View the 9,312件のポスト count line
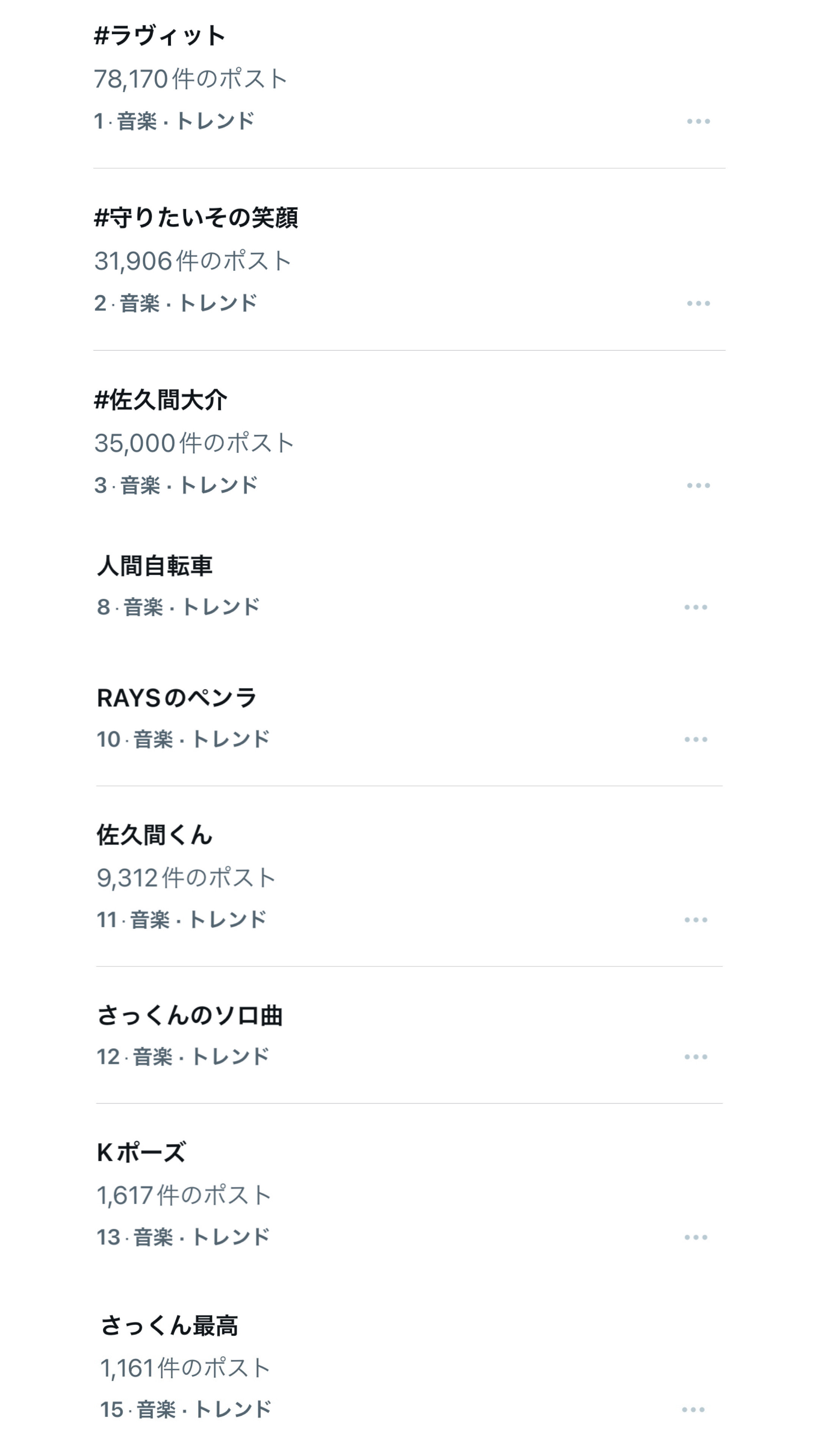Image resolution: width=819 pixels, height=1456 pixels. (x=186, y=878)
